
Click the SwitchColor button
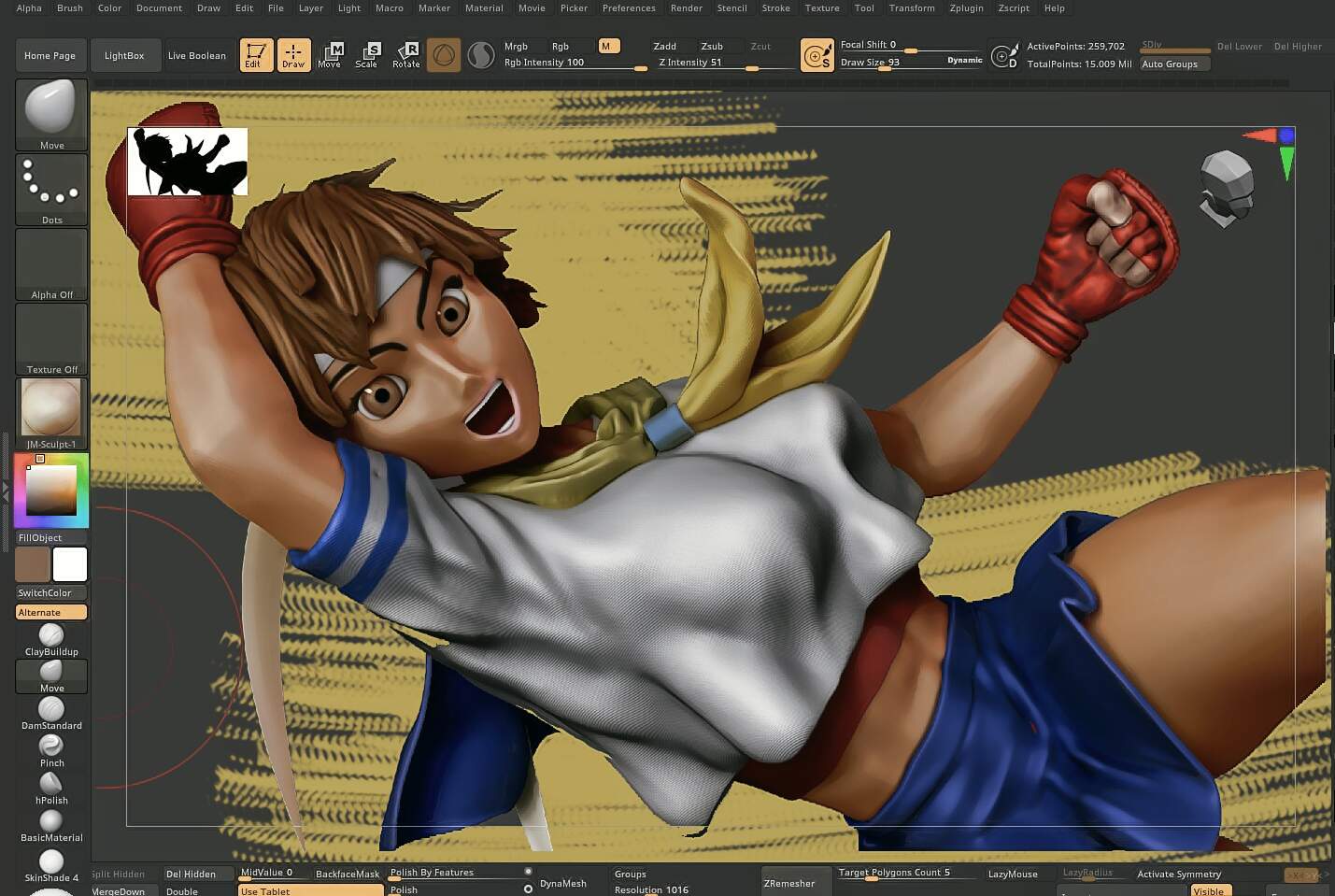[x=51, y=592]
